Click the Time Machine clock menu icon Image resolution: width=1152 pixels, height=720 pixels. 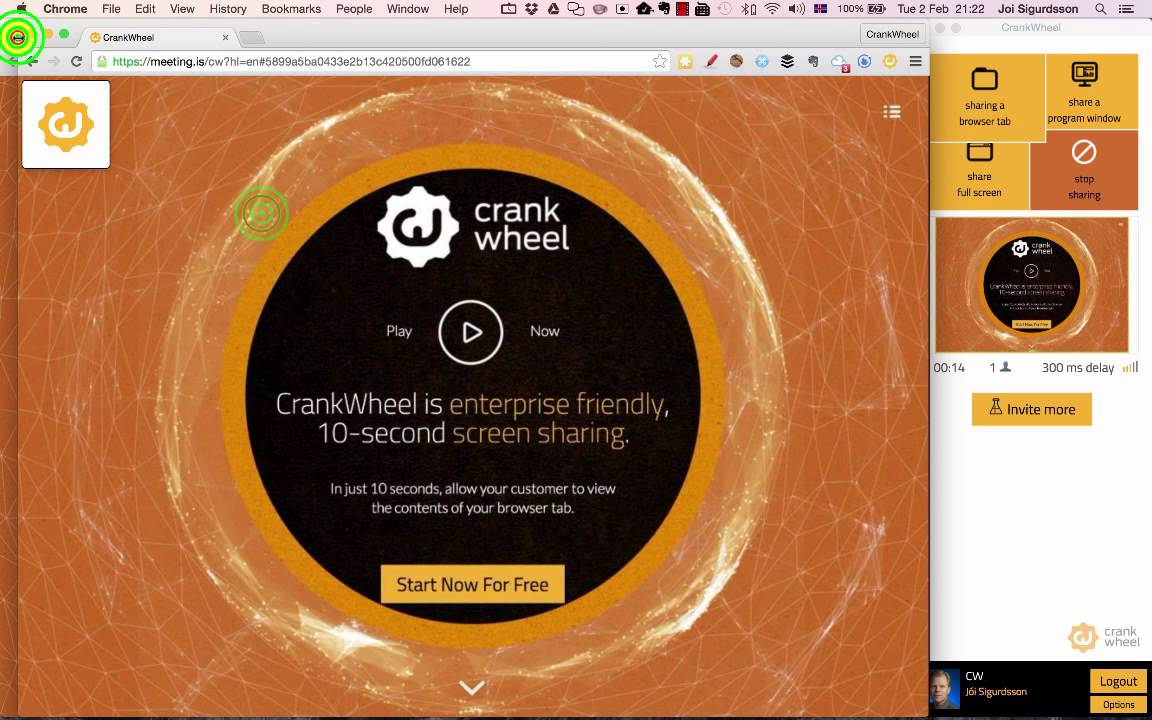pos(725,9)
